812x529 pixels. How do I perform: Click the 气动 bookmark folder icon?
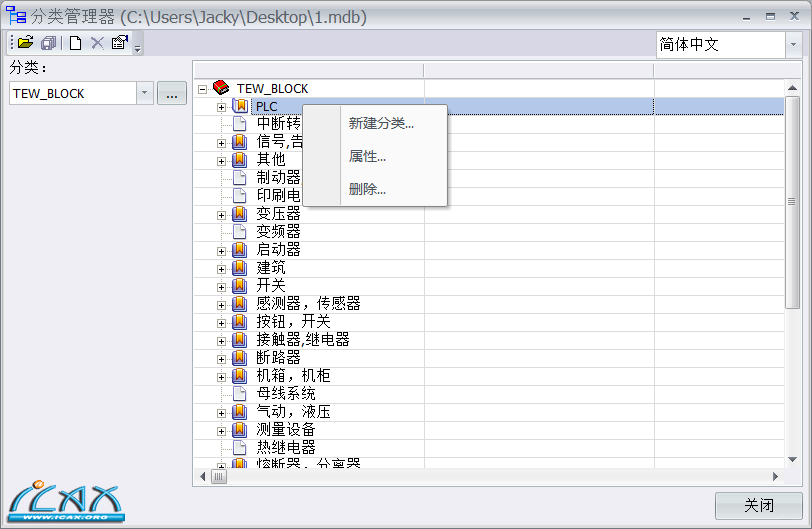pos(239,412)
